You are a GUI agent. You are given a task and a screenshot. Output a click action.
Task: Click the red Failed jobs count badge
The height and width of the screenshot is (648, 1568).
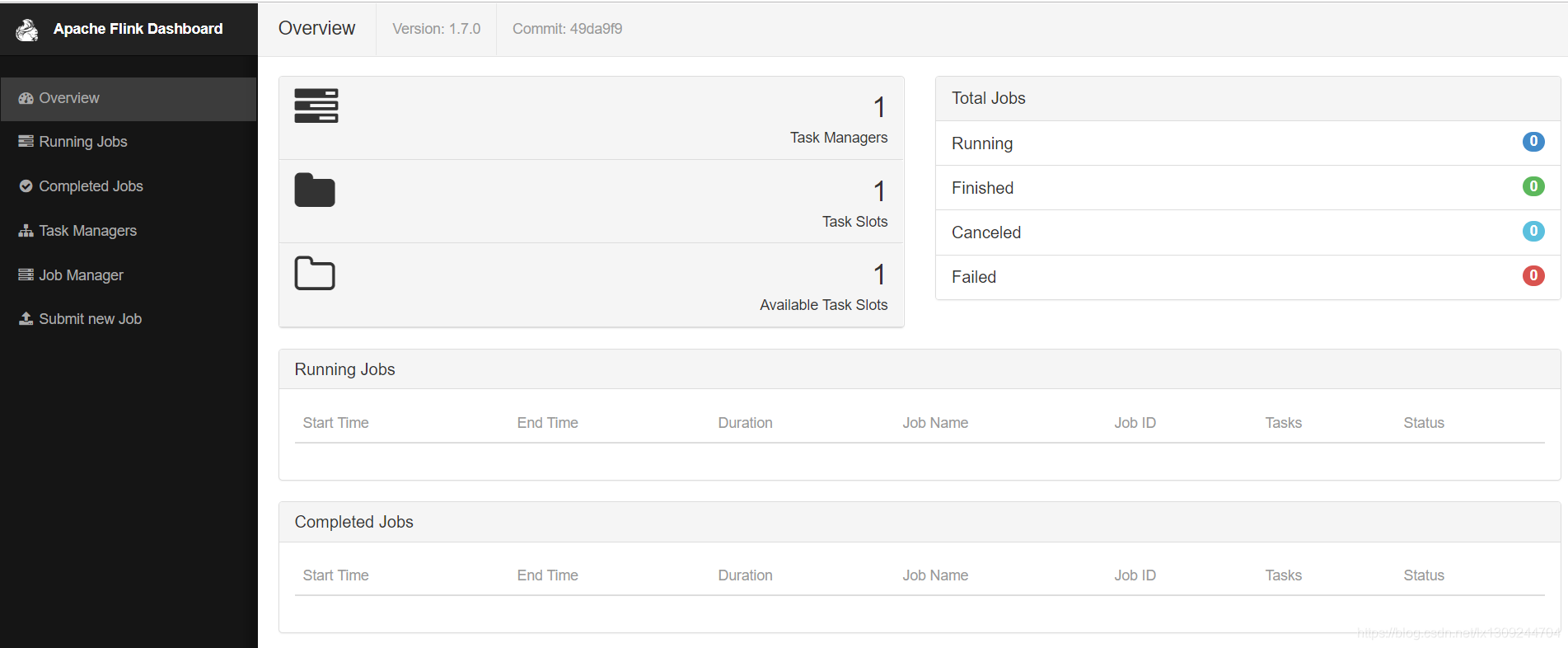pos(1533,275)
